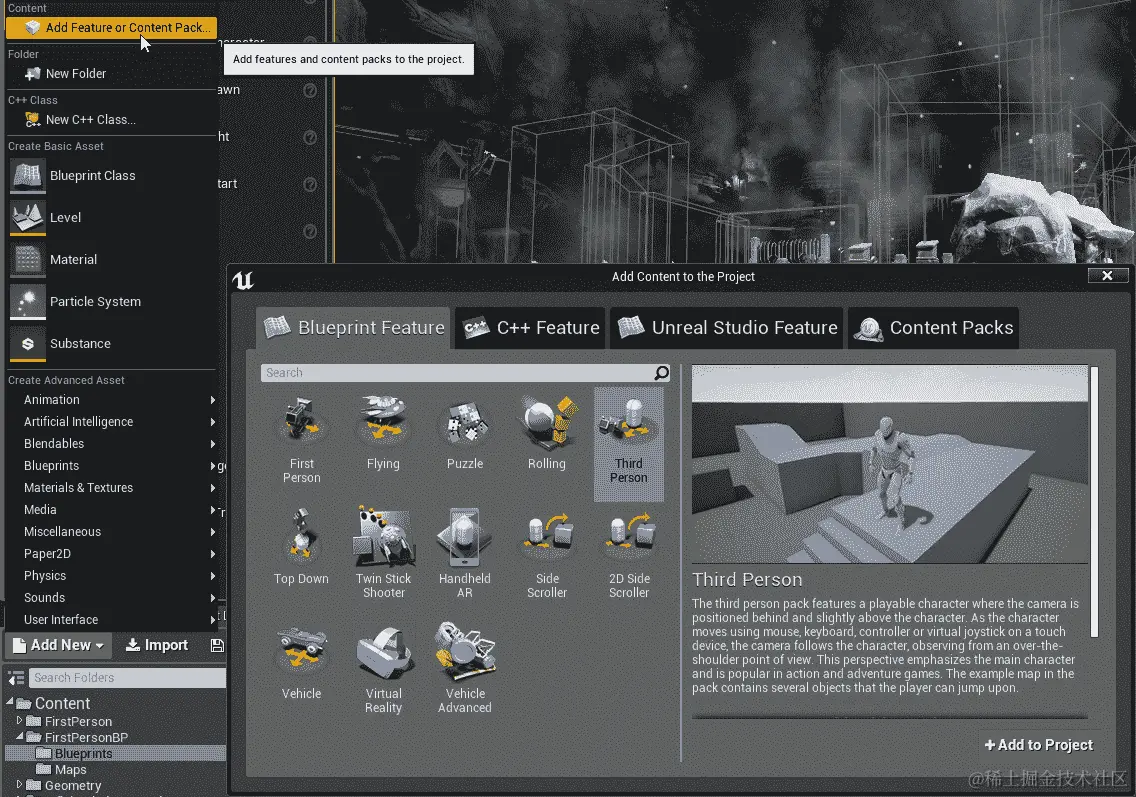Select the Vehicle Advanced template icon
1136x797 pixels.
point(464,650)
